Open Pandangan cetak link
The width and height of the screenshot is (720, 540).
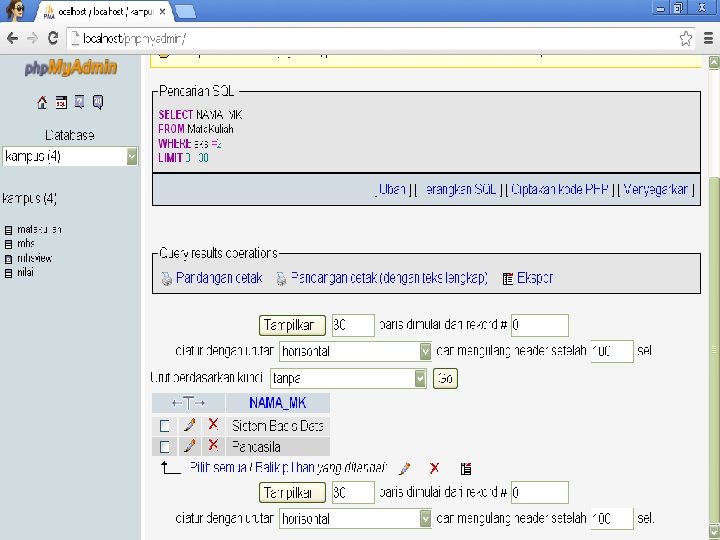click(219, 278)
